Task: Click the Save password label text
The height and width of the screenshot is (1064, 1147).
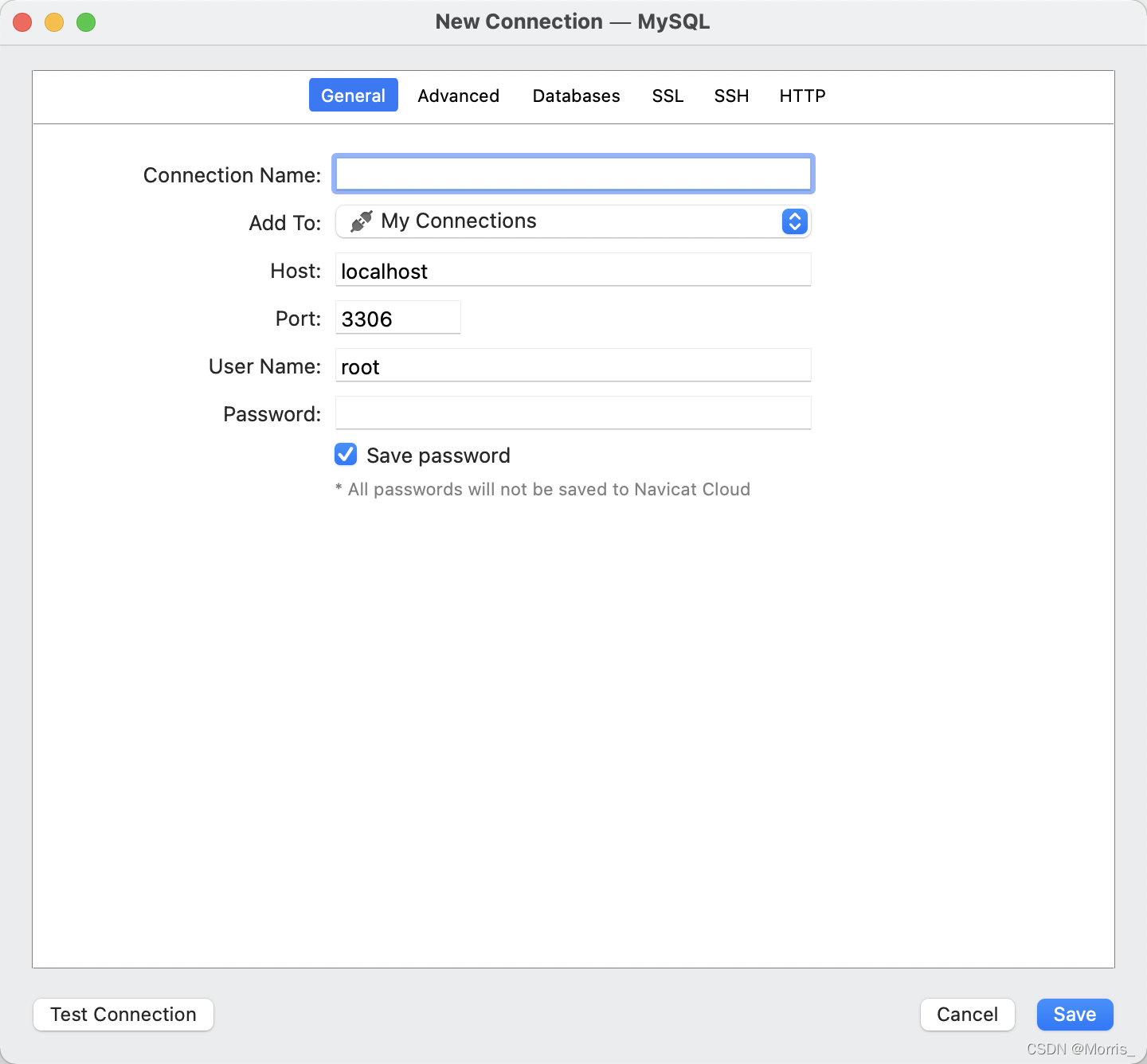Action: click(438, 456)
